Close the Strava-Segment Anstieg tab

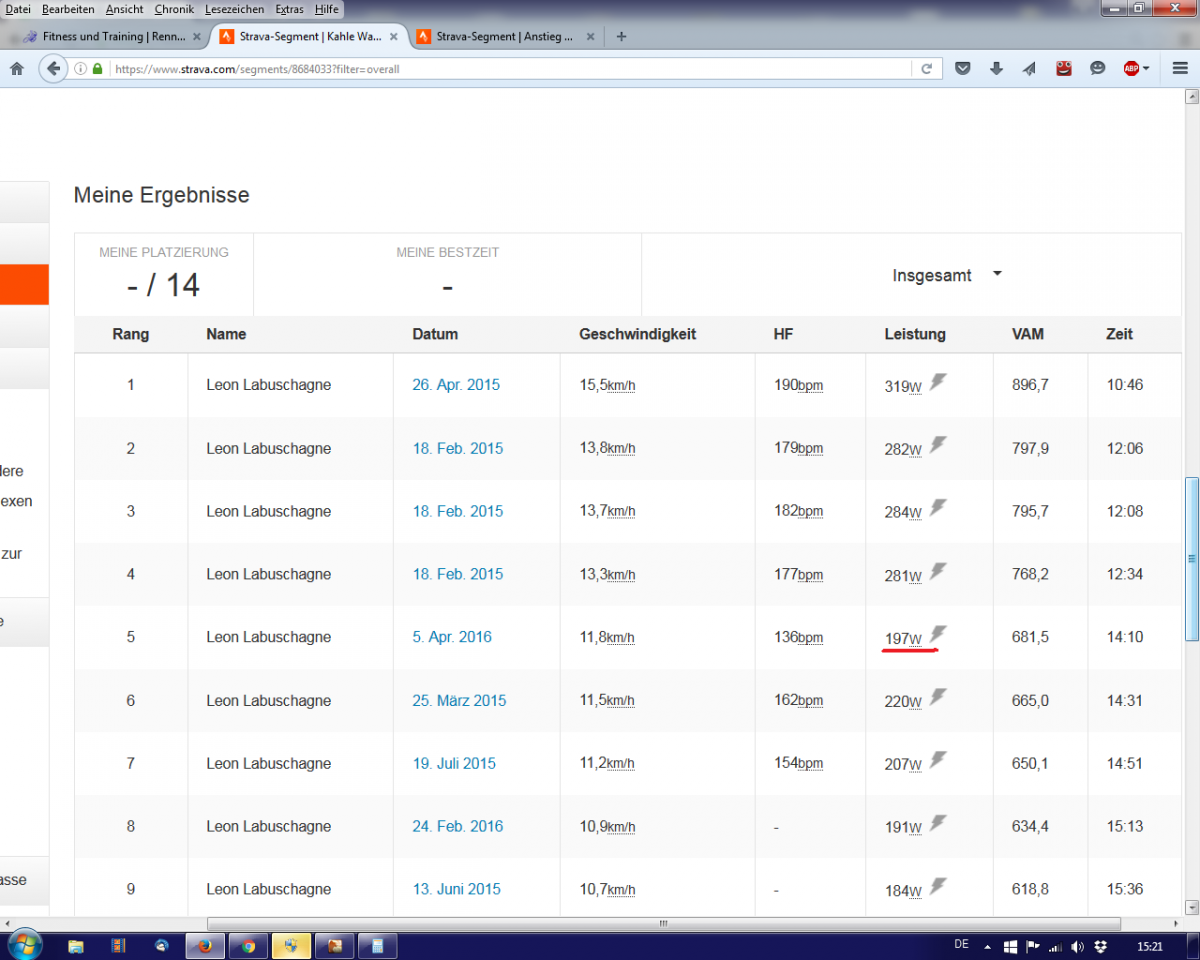[590, 37]
